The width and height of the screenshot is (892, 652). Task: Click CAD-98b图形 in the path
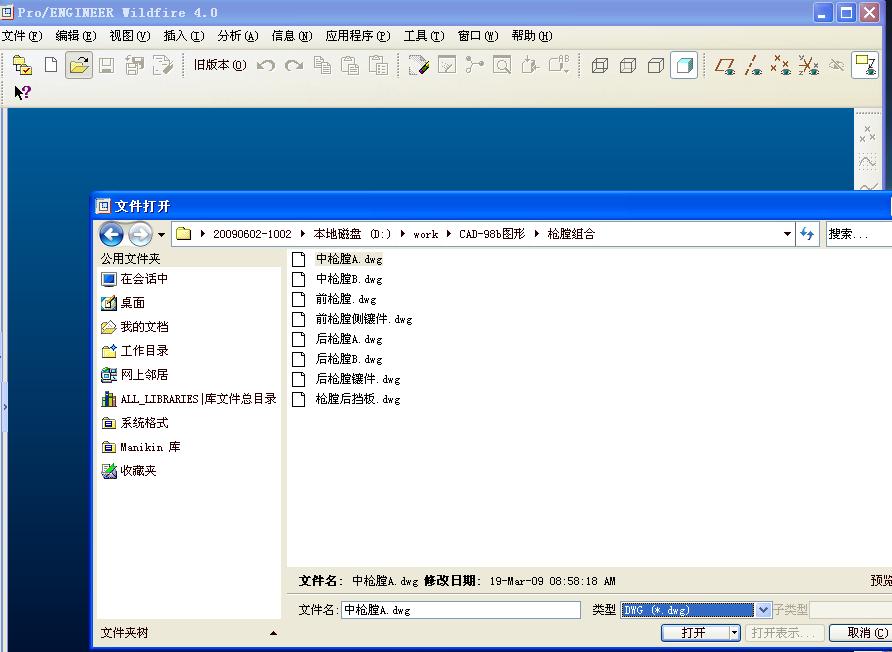pyautogui.click(x=492, y=234)
